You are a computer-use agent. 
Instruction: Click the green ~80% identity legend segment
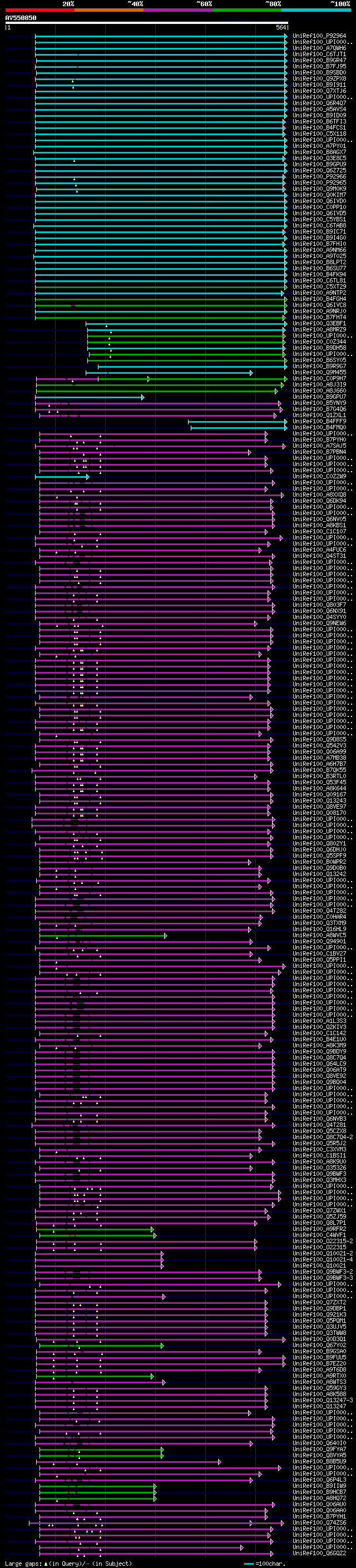(247, 10)
